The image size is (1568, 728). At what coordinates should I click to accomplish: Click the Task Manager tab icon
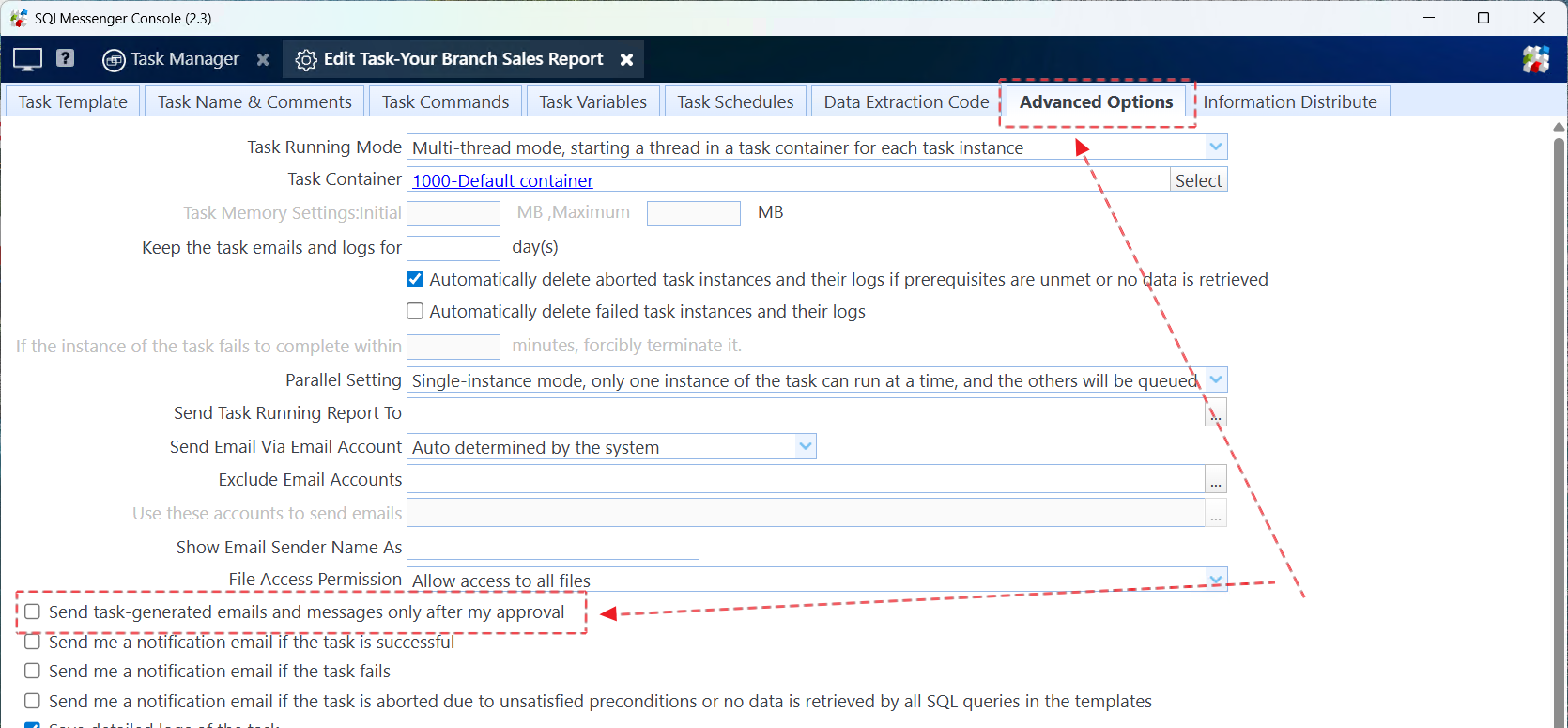tap(114, 60)
